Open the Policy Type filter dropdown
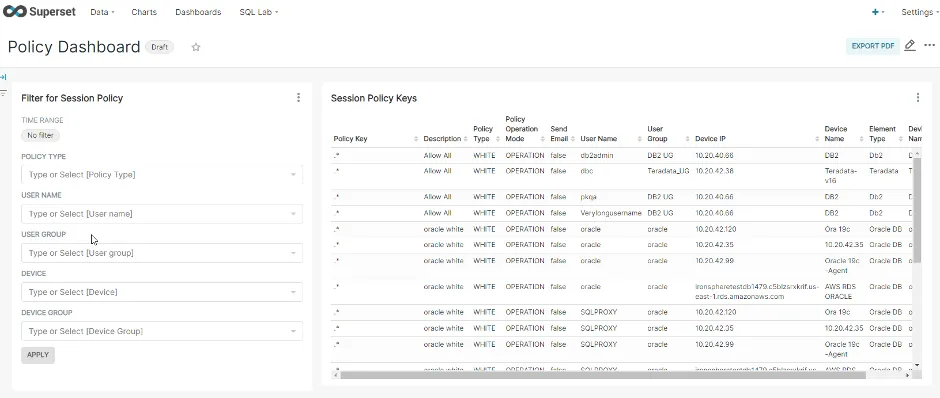Screen dimensions: 940x398 (162, 174)
